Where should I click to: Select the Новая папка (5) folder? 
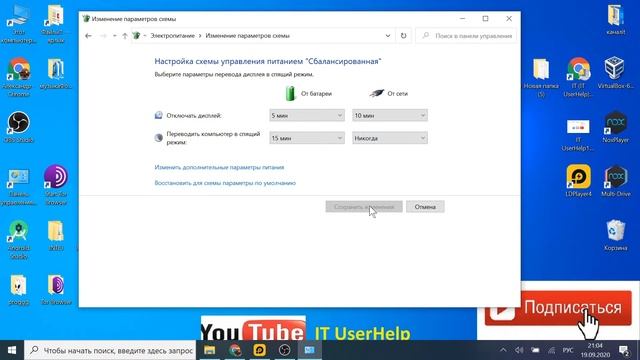[x=541, y=78]
